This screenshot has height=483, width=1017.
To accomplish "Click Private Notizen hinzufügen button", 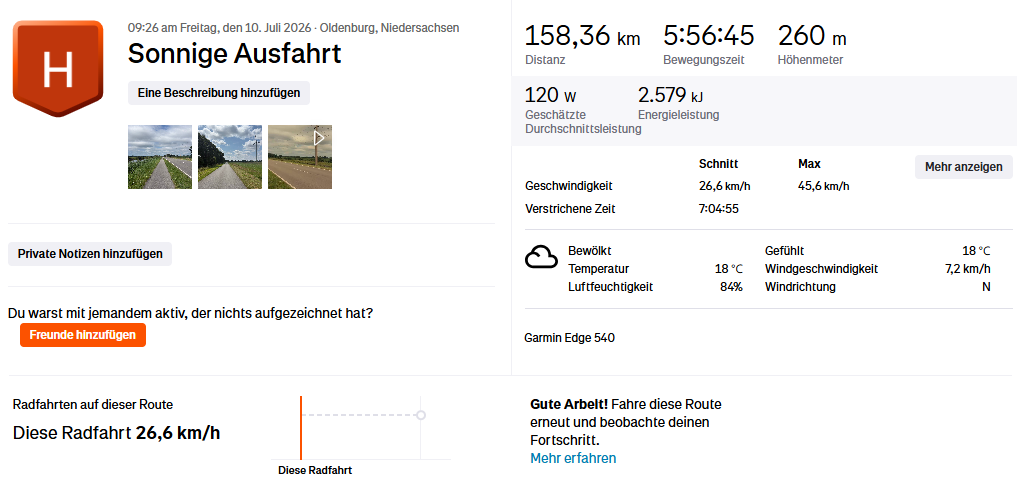I will [90, 253].
